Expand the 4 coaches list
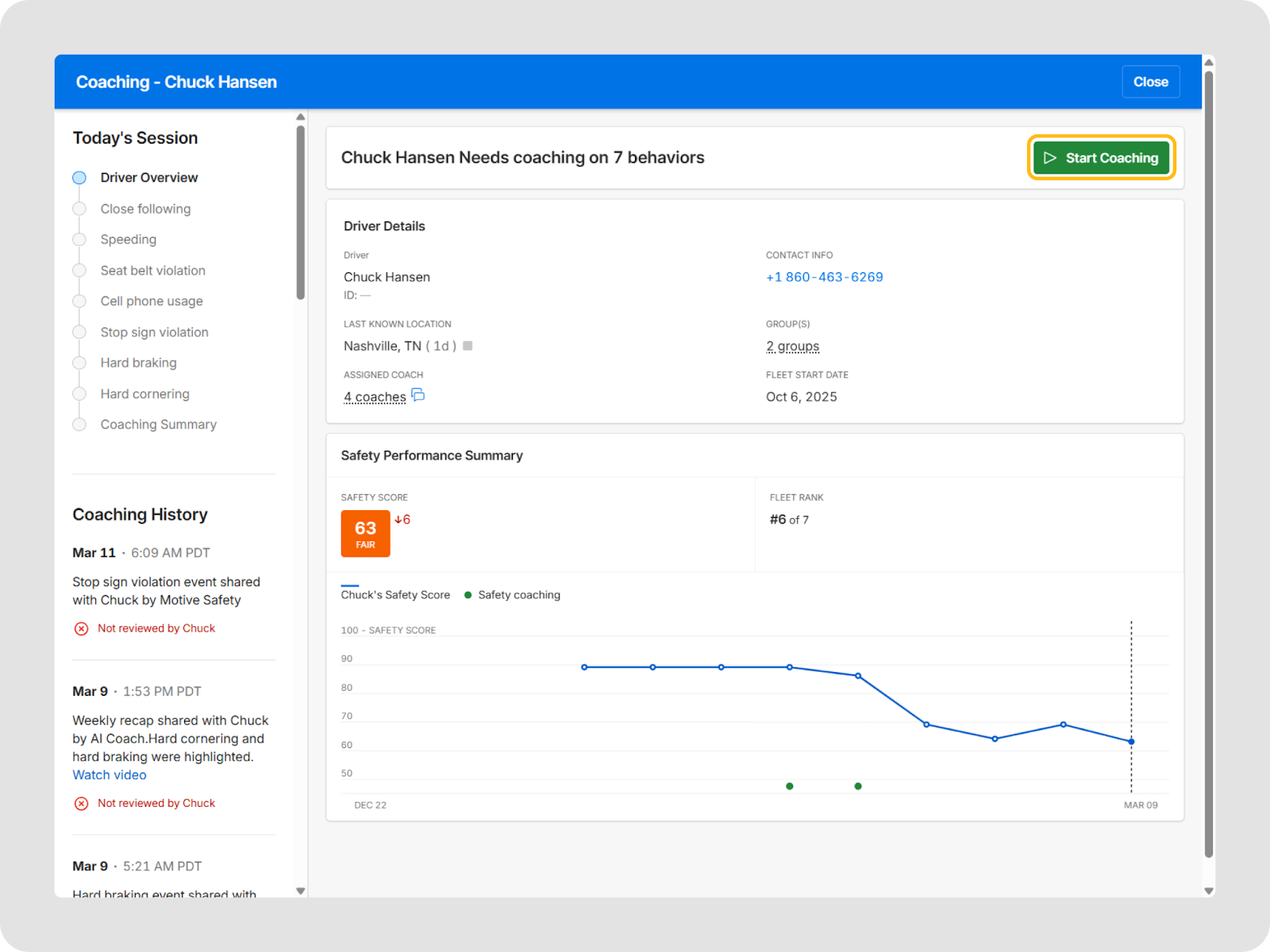 coord(375,397)
